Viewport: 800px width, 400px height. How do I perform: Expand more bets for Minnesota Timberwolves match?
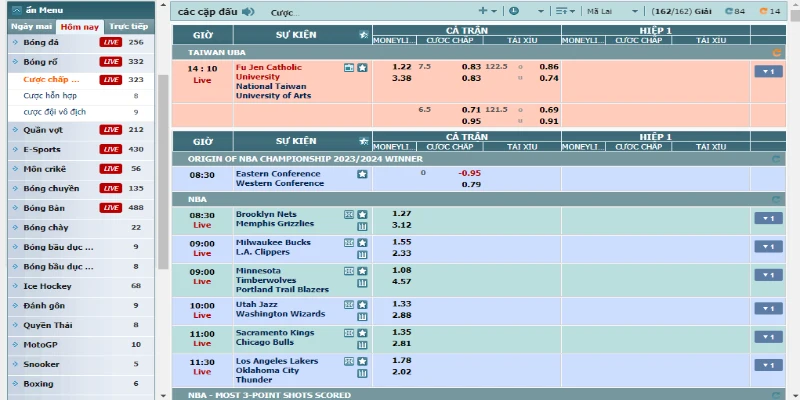(x=768, y=275)
